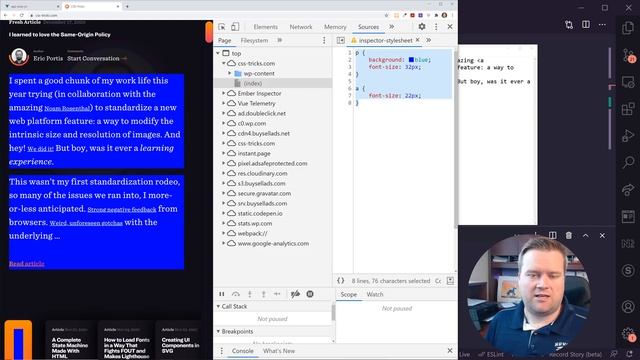Open VS Code Accounts icon
The width and height of the screenshot is (640, 360).
pyautogui.click(x=628, y=306)
